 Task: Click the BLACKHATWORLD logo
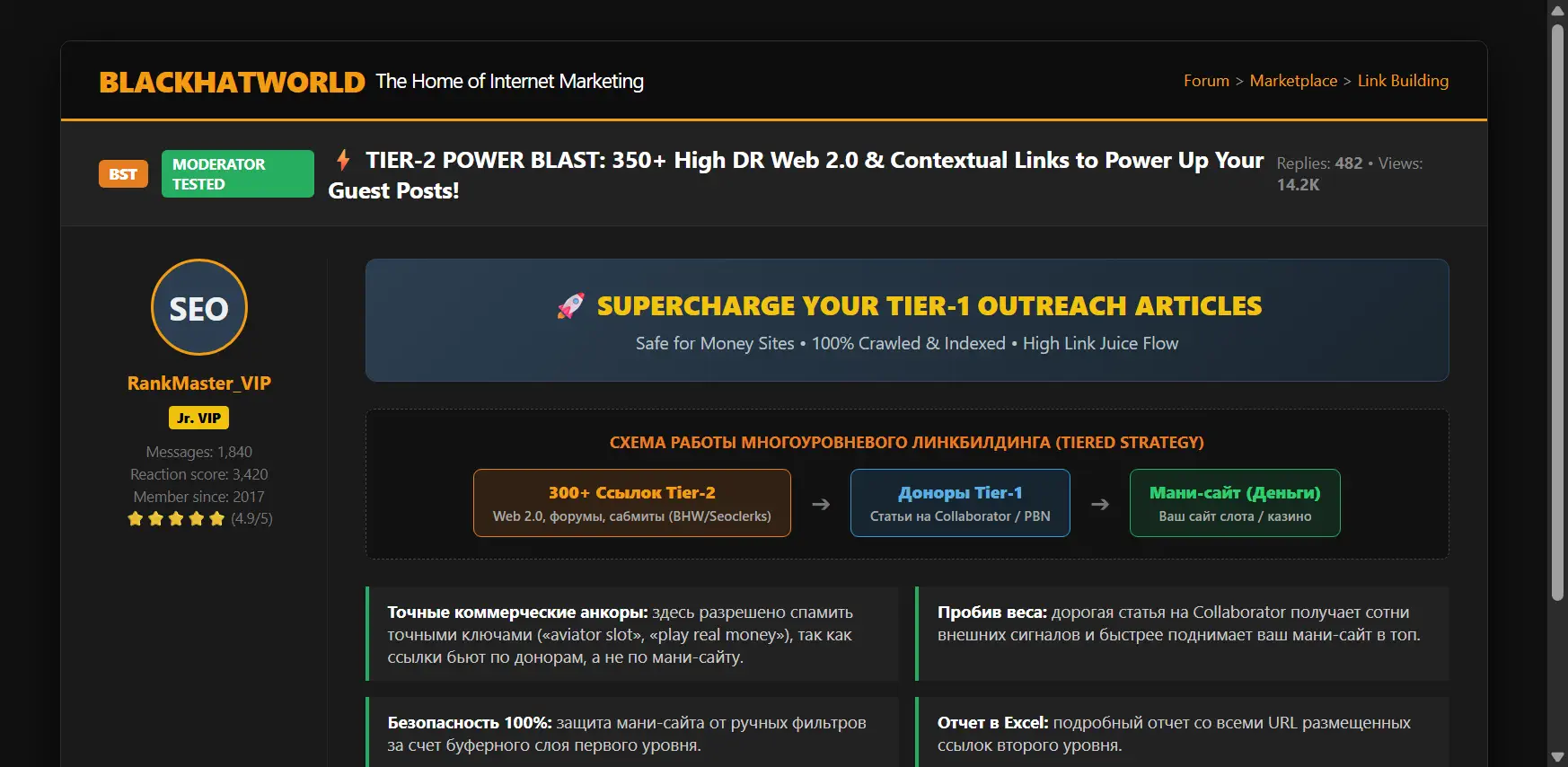(232, 82)
